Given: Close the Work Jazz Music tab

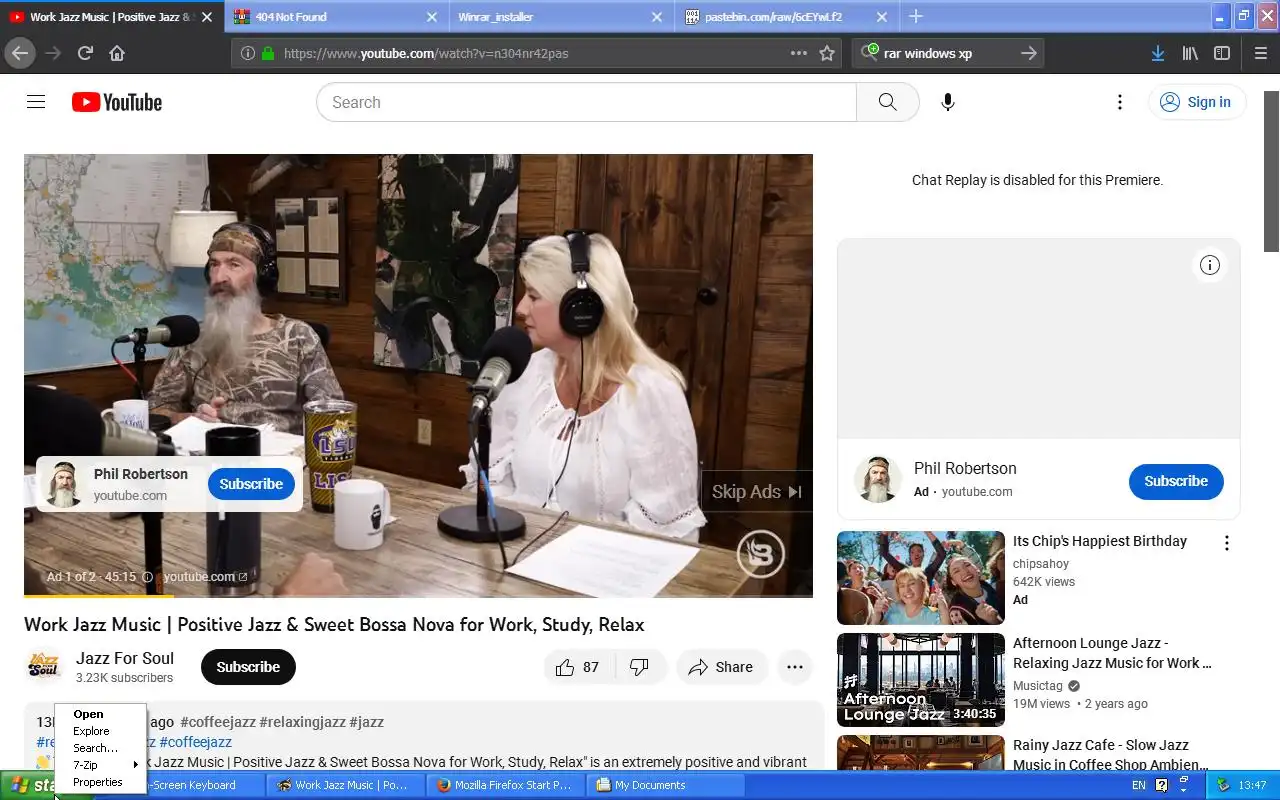Looking at the screenshot, I should coord(208,17).
